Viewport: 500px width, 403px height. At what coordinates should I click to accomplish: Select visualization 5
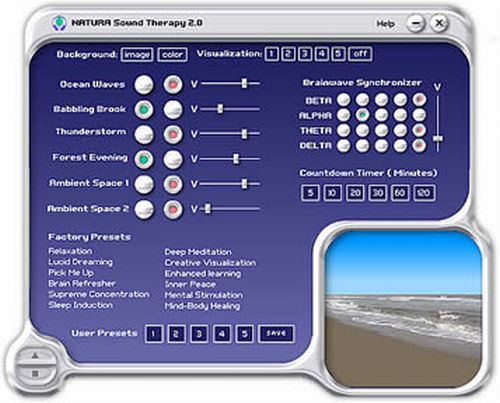coord(338,54)
